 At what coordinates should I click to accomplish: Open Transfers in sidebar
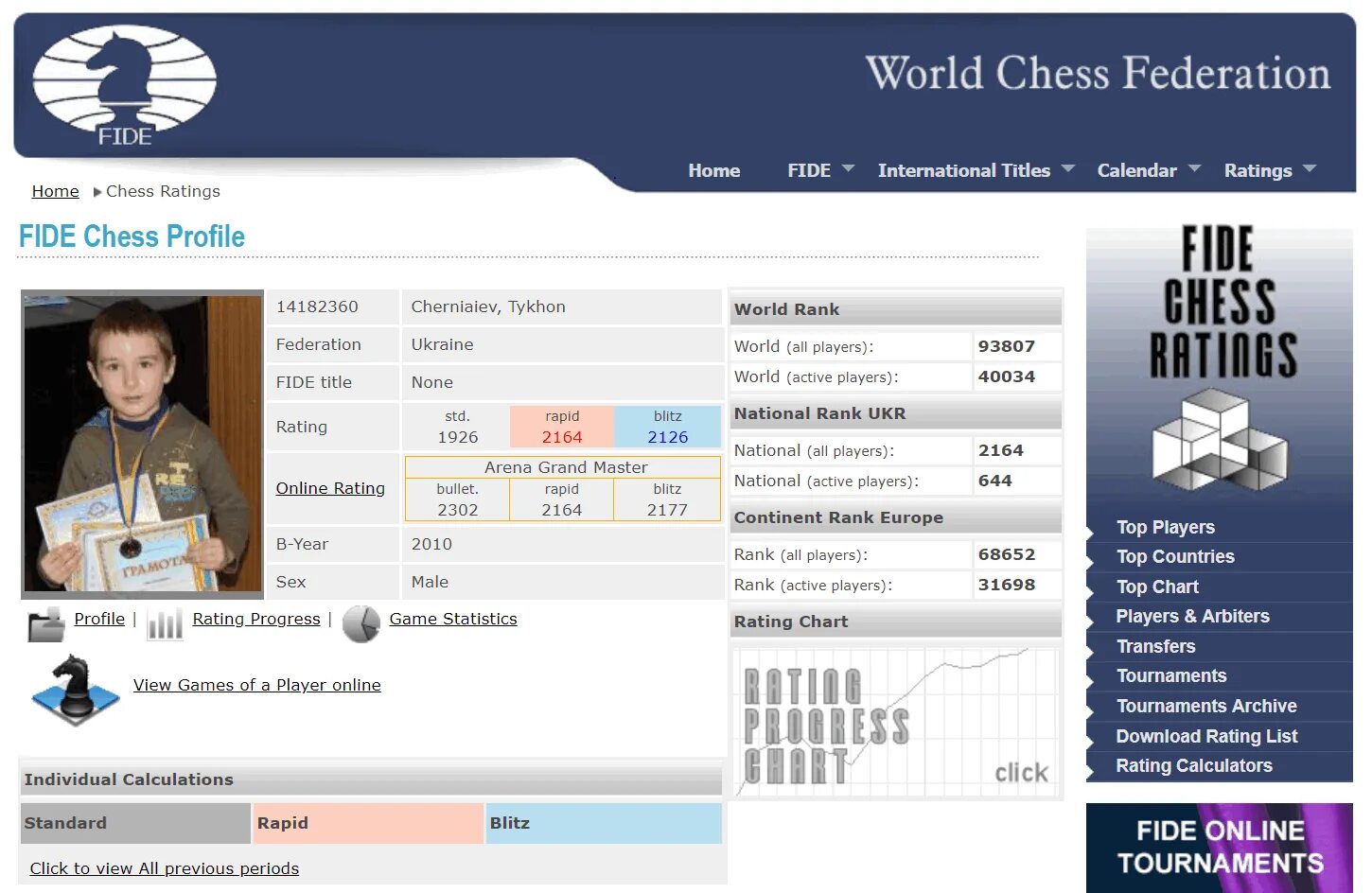[x=1155, y=646]
